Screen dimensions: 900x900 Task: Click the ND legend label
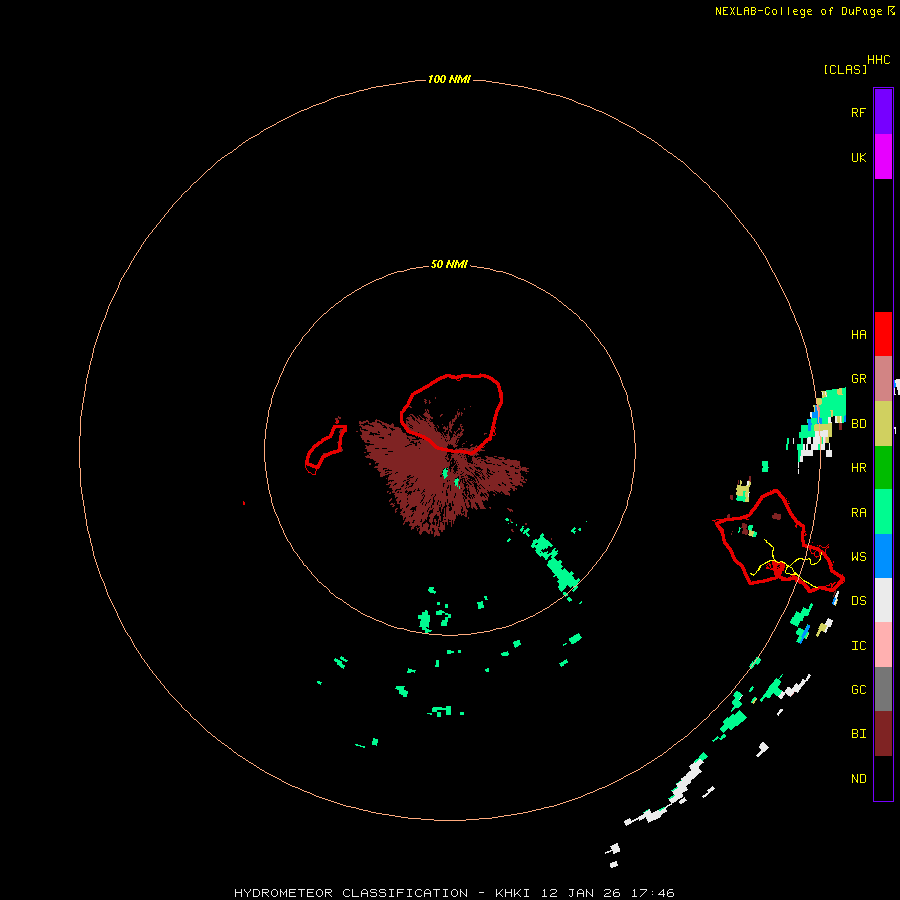pyautogui.click(x=858, y=778)
